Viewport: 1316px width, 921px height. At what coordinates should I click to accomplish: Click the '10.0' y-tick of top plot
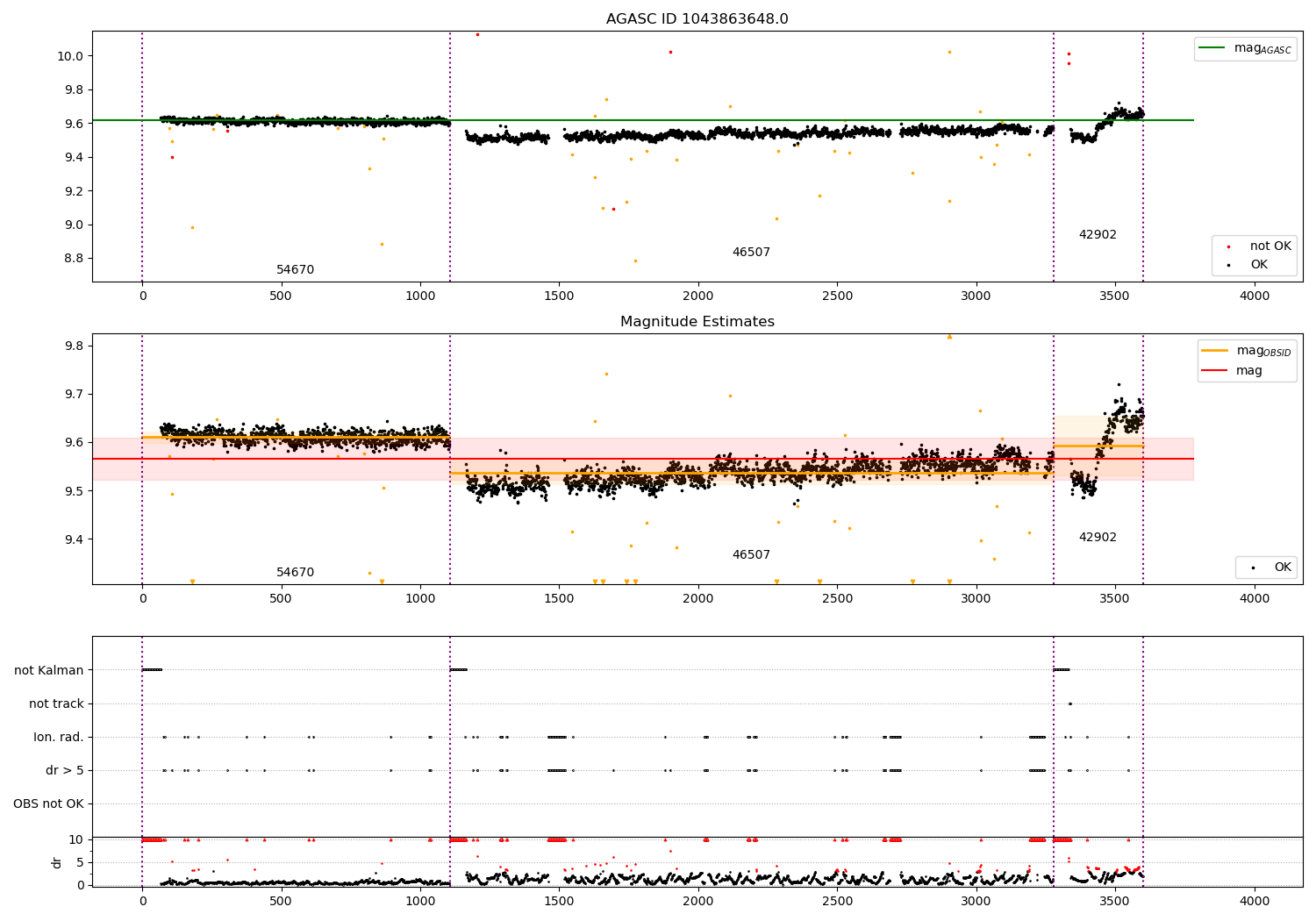pos(70,56)
